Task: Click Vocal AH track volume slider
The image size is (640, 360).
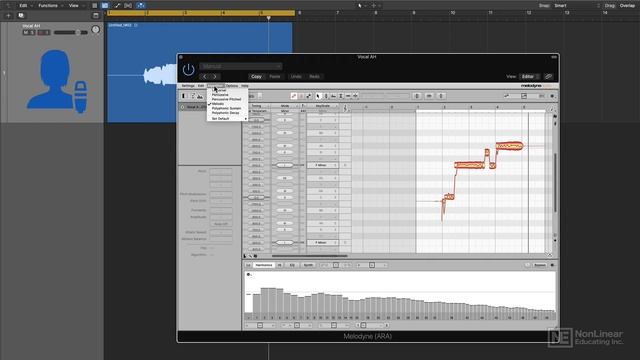Action: [71, 32]
